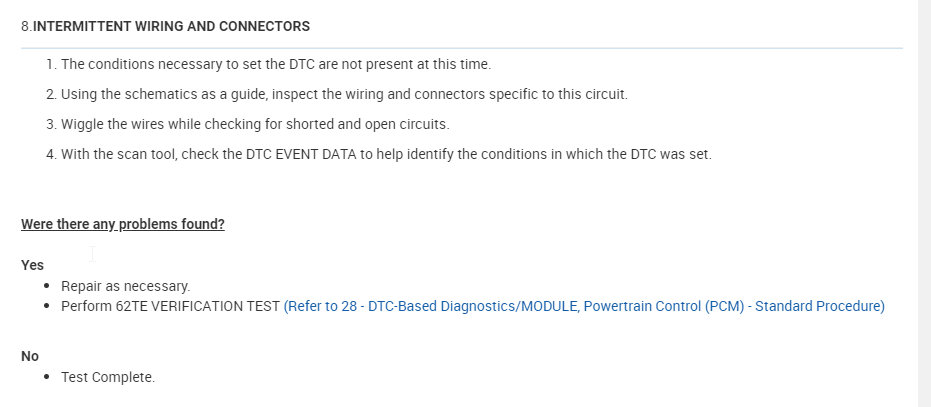Screen dimensions: 931x407
Task: Click the bullet point beside 'Test Complete.'
Action: [48, 377]
